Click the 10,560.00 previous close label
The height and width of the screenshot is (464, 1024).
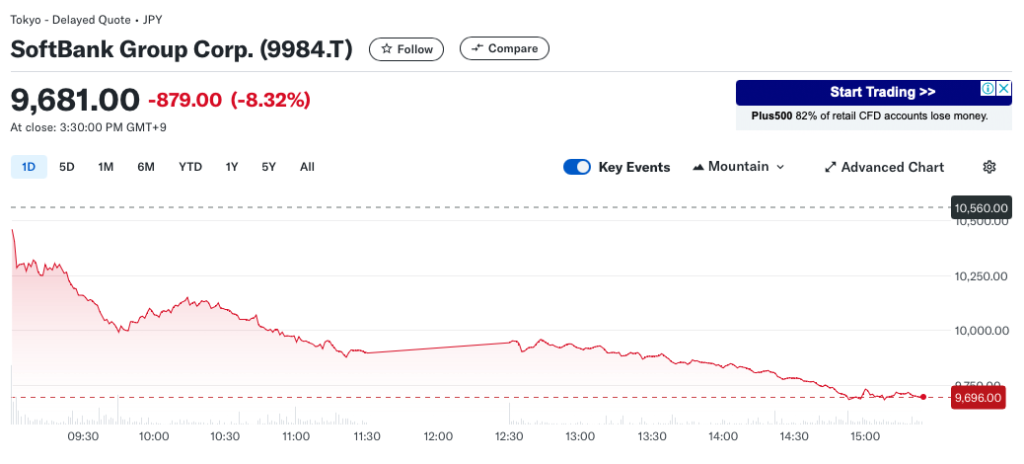coord(981,208)
